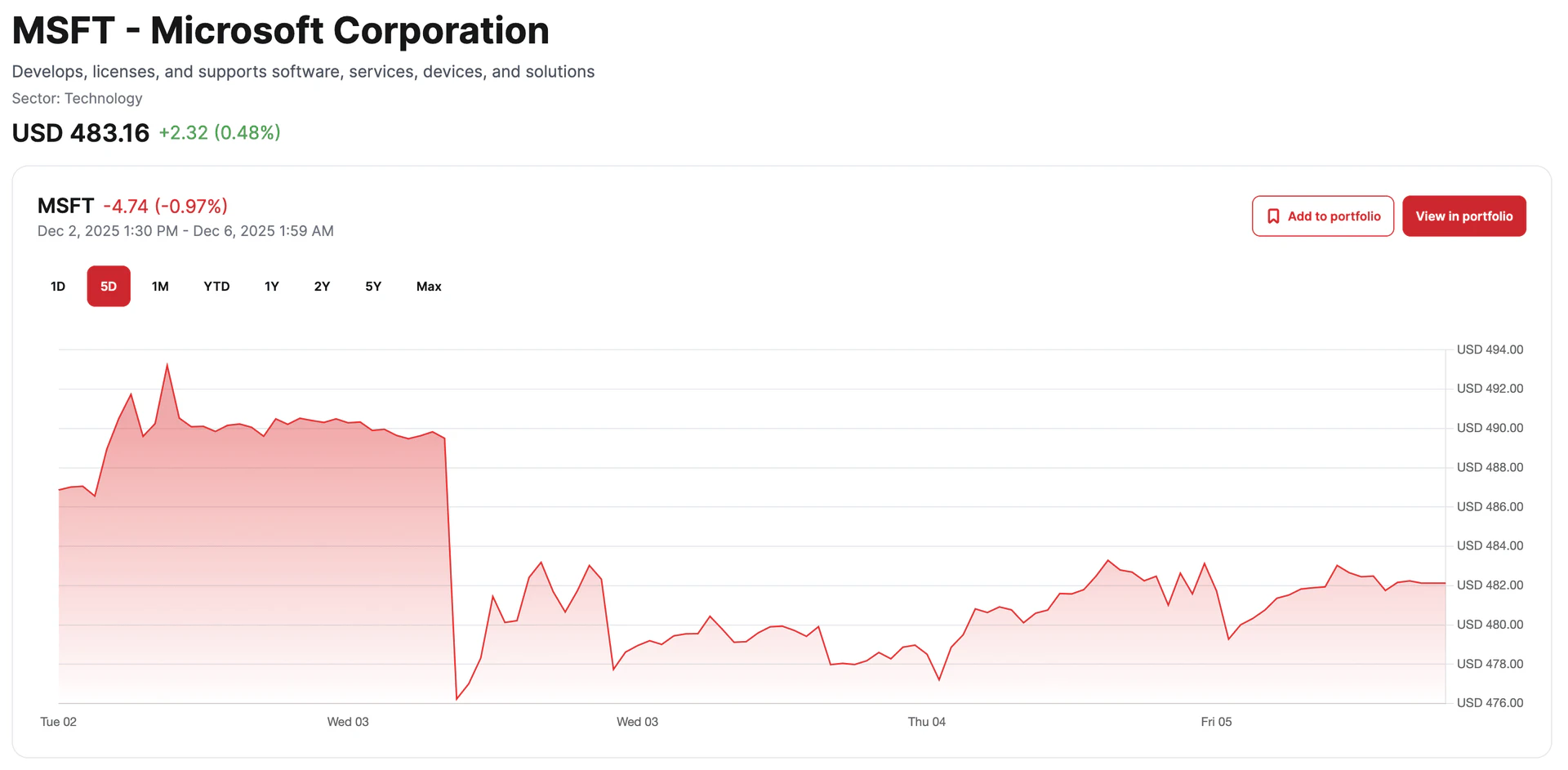The width and height of the screenshot is (1568, 770).
Task: Click the View in portfolio button
Action: 1463,216
